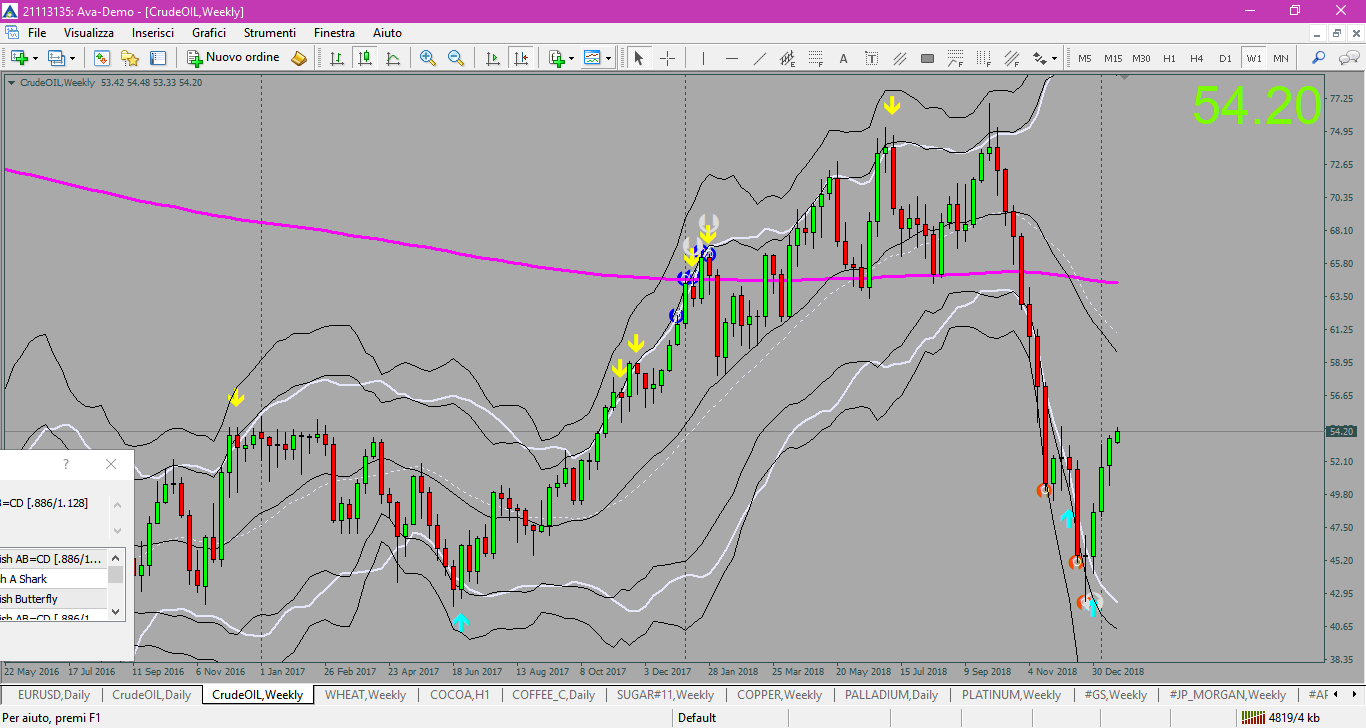
Task: Open the Grafici menu
Action: pos(209,33)
